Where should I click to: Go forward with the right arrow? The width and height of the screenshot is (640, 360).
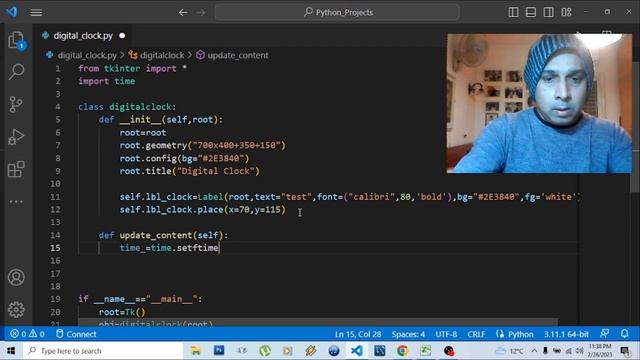point(201,13)
